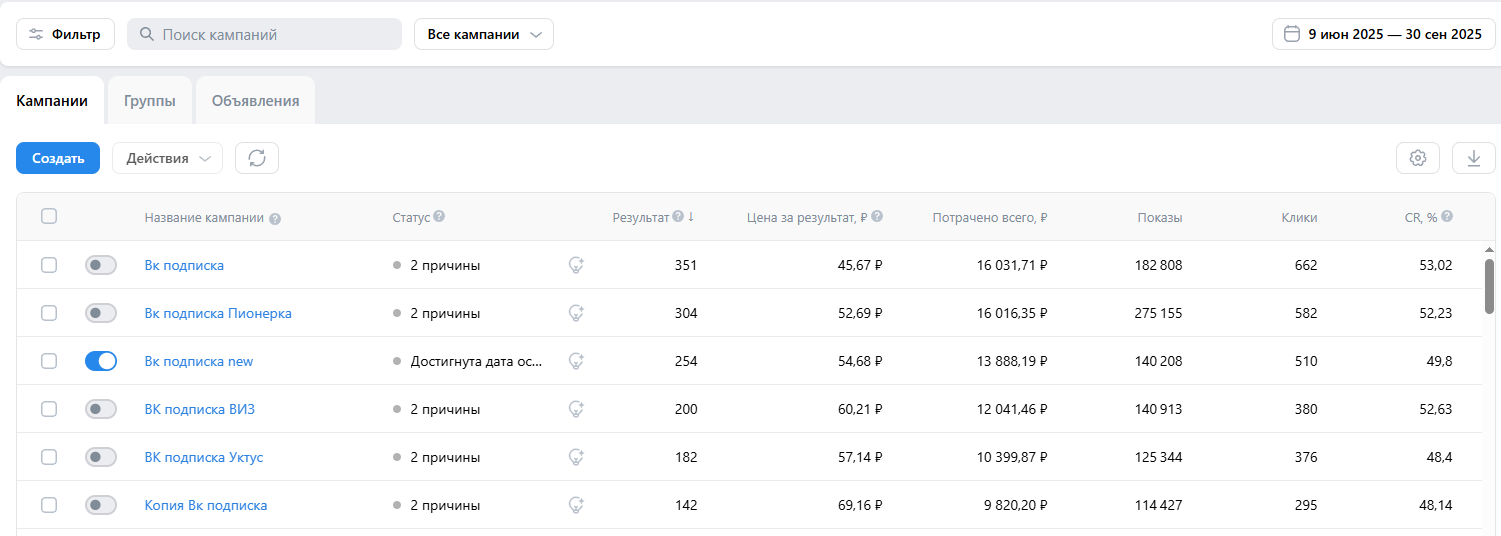Click help icon next to Название кампании
1501x536 pixels.
pyautogui.click(x=275, y=218)
